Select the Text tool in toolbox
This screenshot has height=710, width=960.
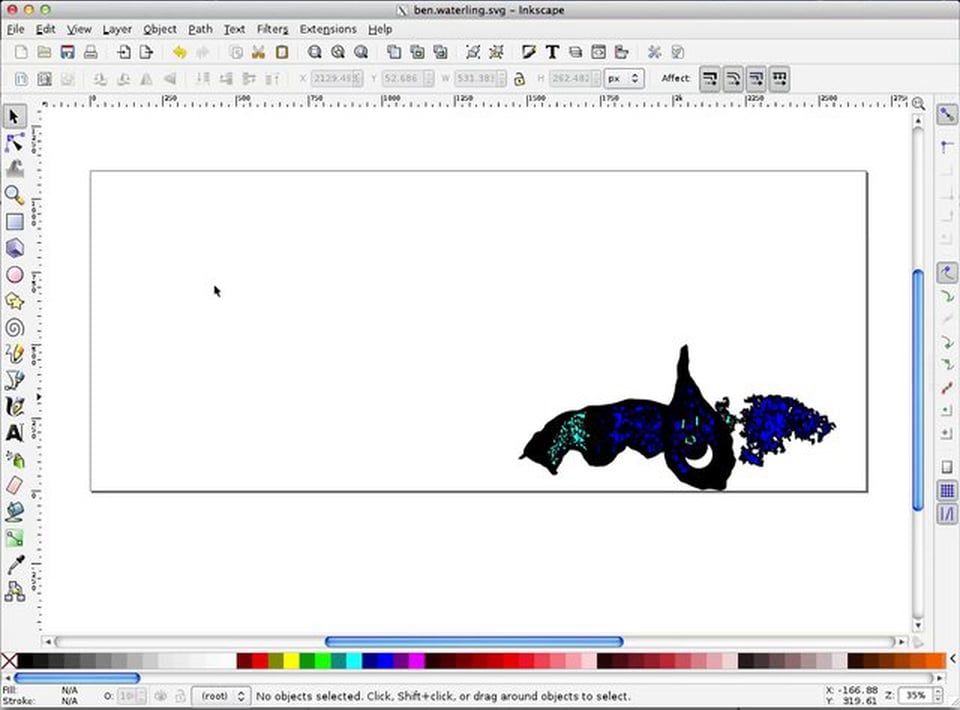point(14,433)
